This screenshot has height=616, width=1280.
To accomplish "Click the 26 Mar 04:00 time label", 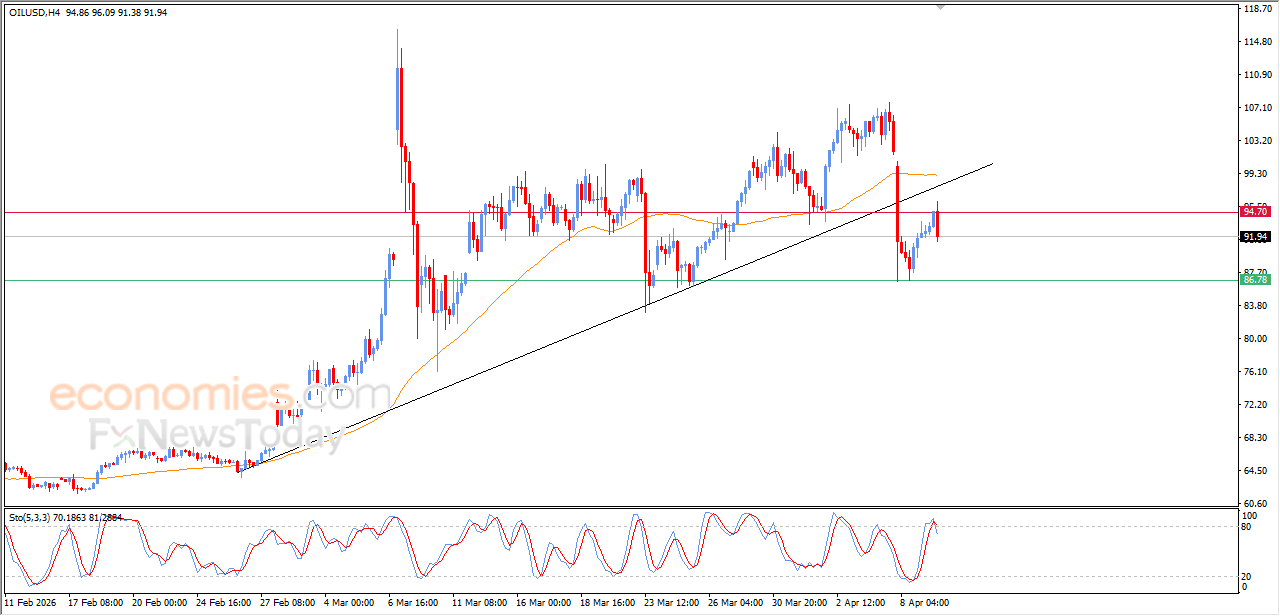I will (736, 604).
